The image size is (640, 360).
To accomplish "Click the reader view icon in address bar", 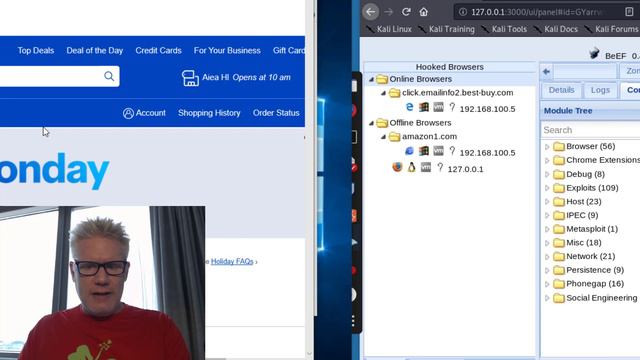I will (629, 12).
